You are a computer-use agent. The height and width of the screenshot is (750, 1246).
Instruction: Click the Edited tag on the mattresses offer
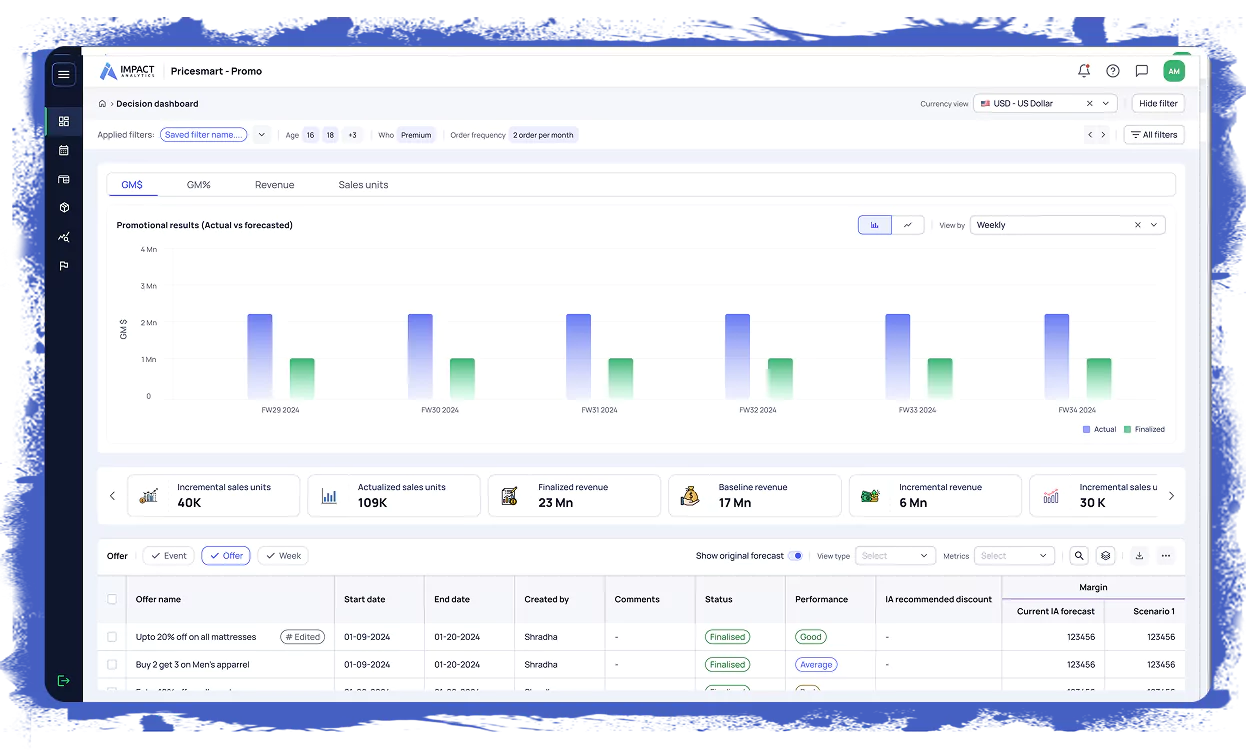[x=303, y=637]
